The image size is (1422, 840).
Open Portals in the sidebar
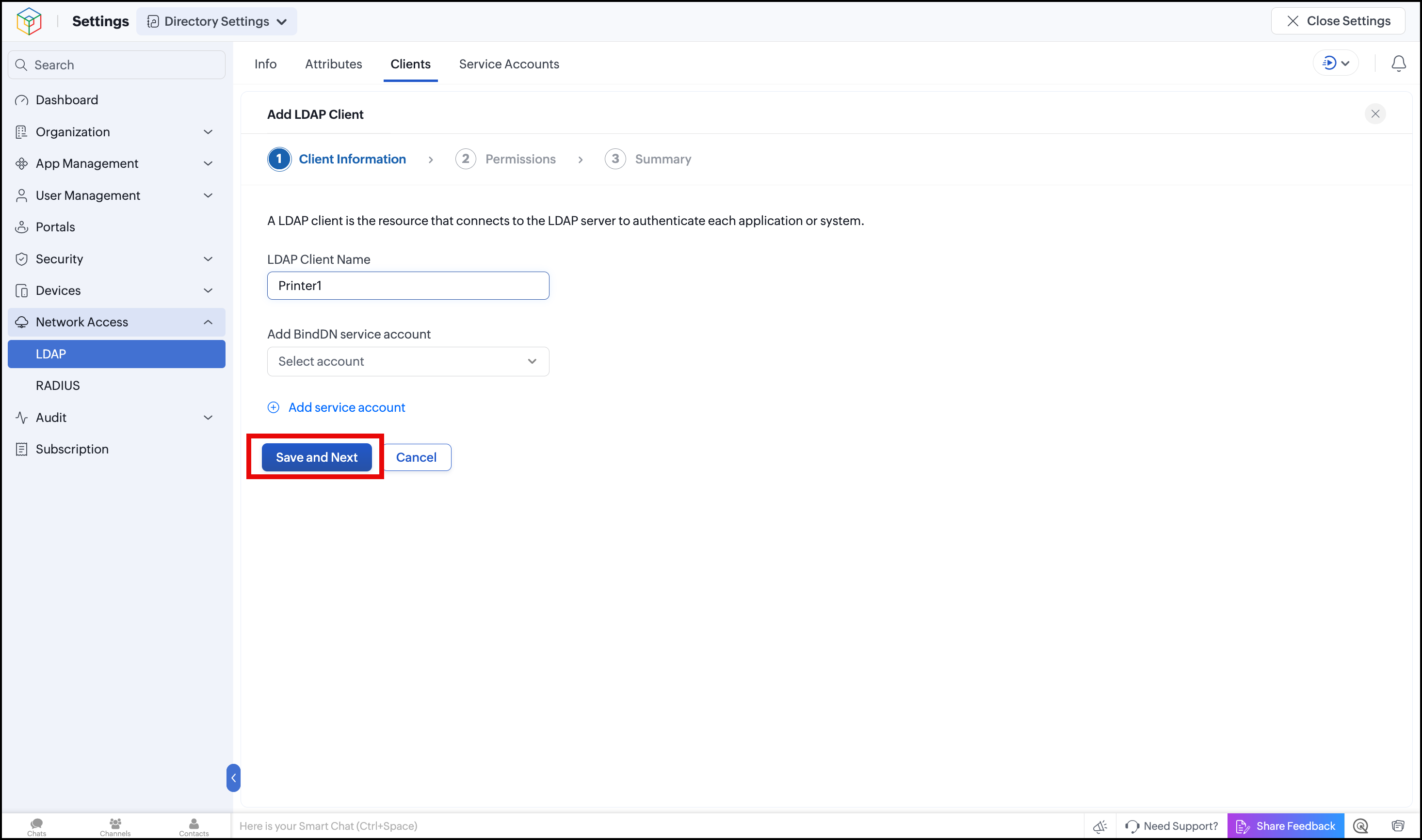point(55,227)
